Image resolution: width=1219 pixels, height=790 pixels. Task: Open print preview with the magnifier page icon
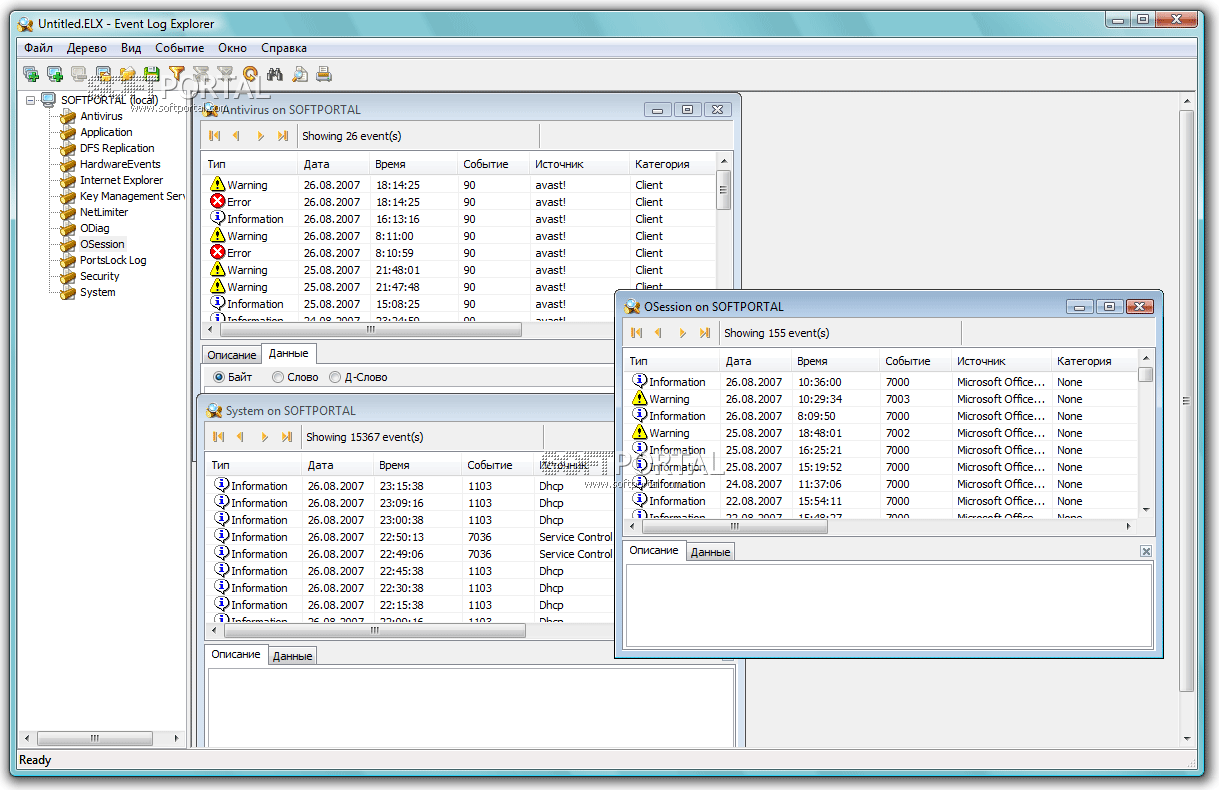[299, 73]
